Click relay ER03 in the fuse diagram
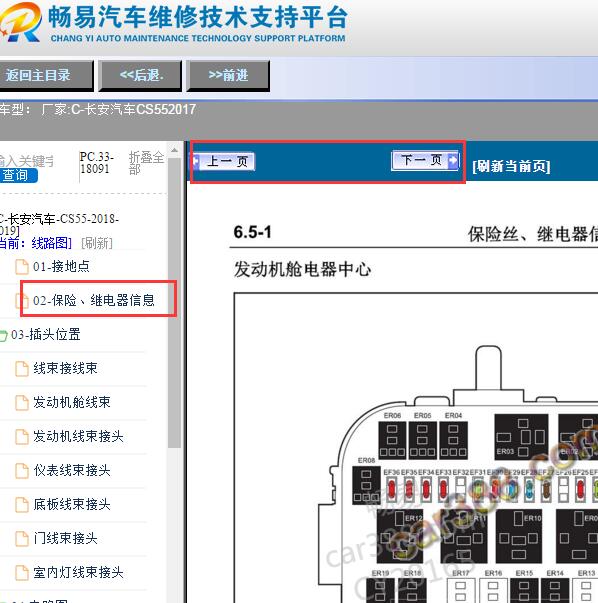 (521, 438)
